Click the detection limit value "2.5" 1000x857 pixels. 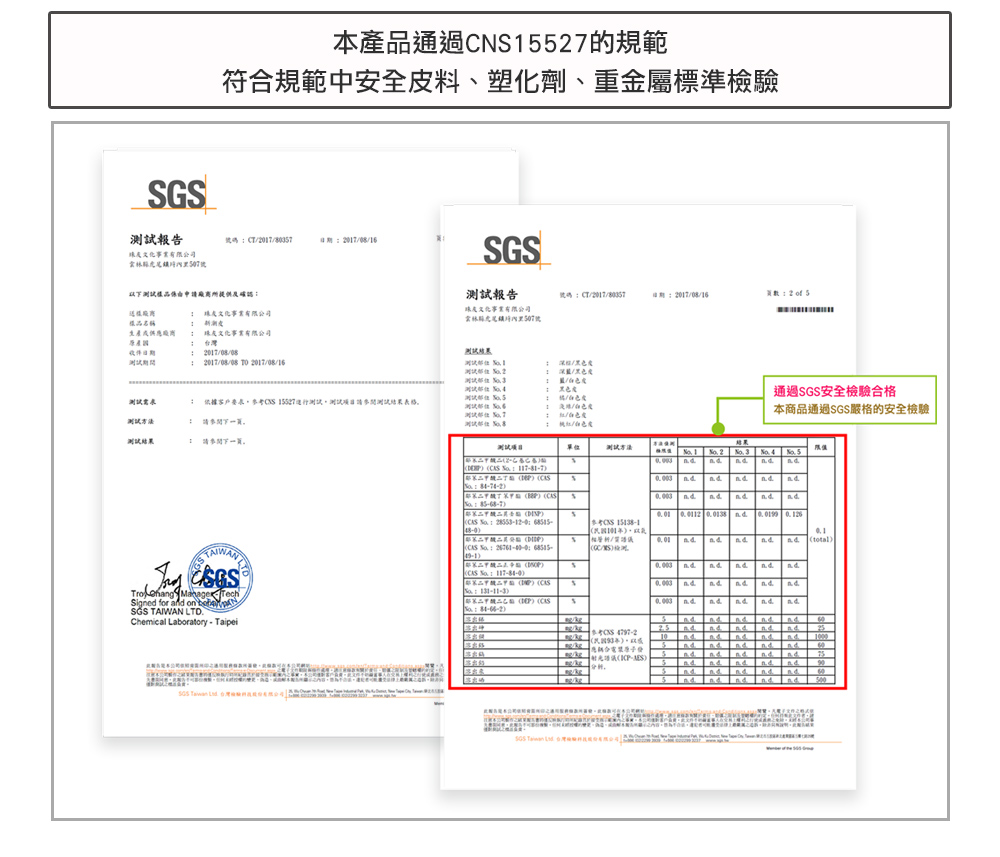pos(664,628)
